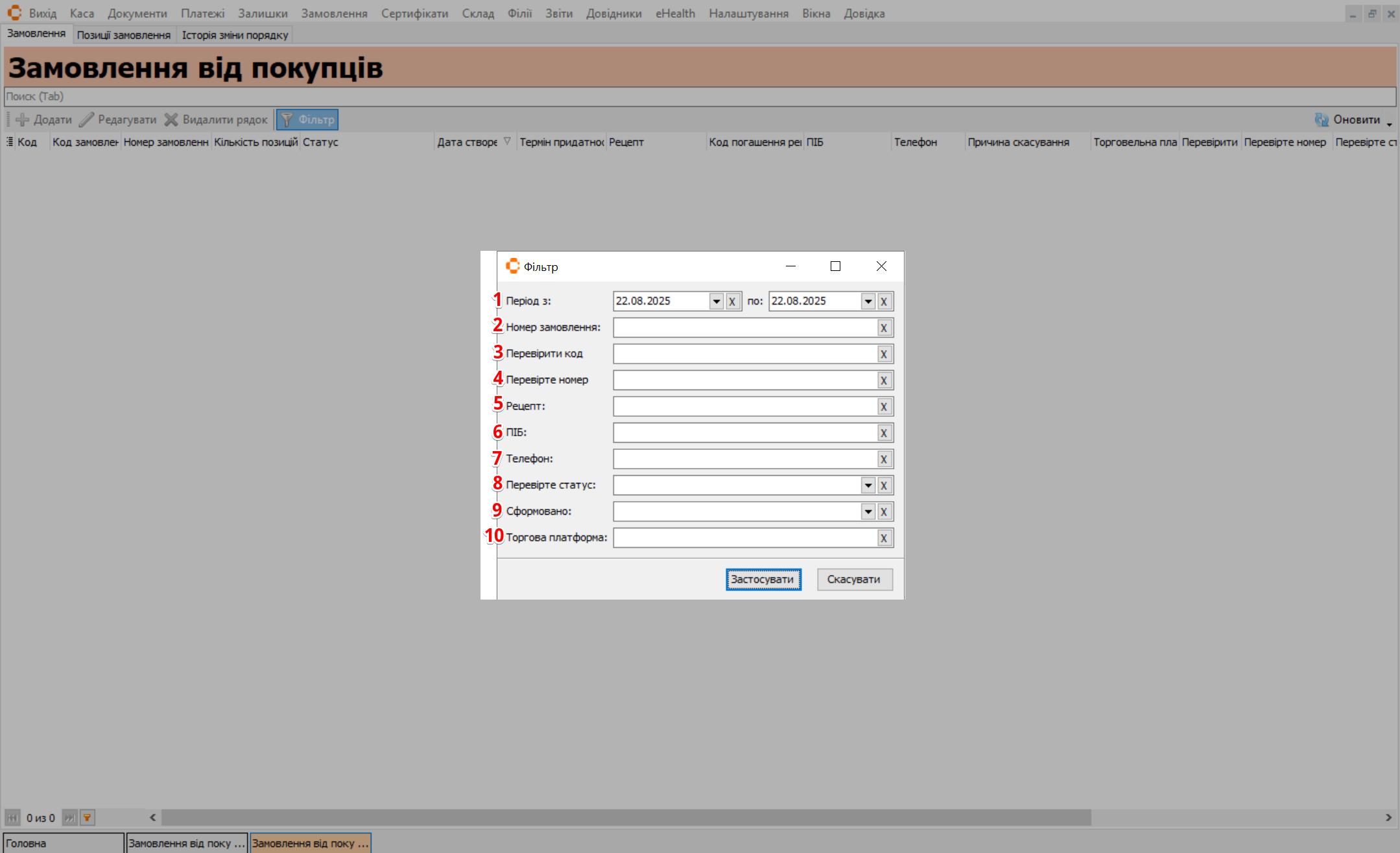Clear the Рецепт field using X button
The height and width of the screenshot is (853, 1400).
coord(883,407)
